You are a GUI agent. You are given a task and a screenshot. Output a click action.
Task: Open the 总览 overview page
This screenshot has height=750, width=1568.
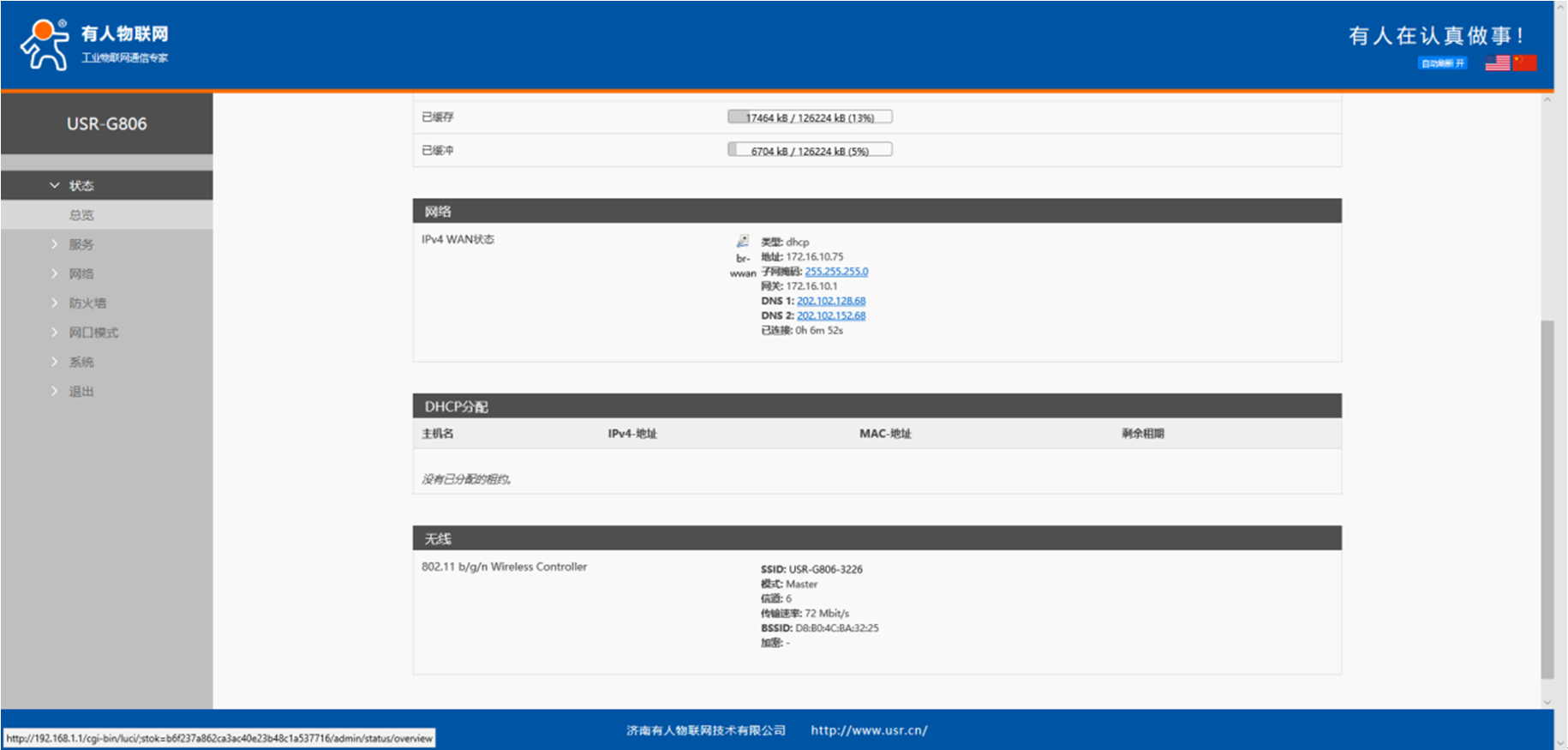coord(81,215)
